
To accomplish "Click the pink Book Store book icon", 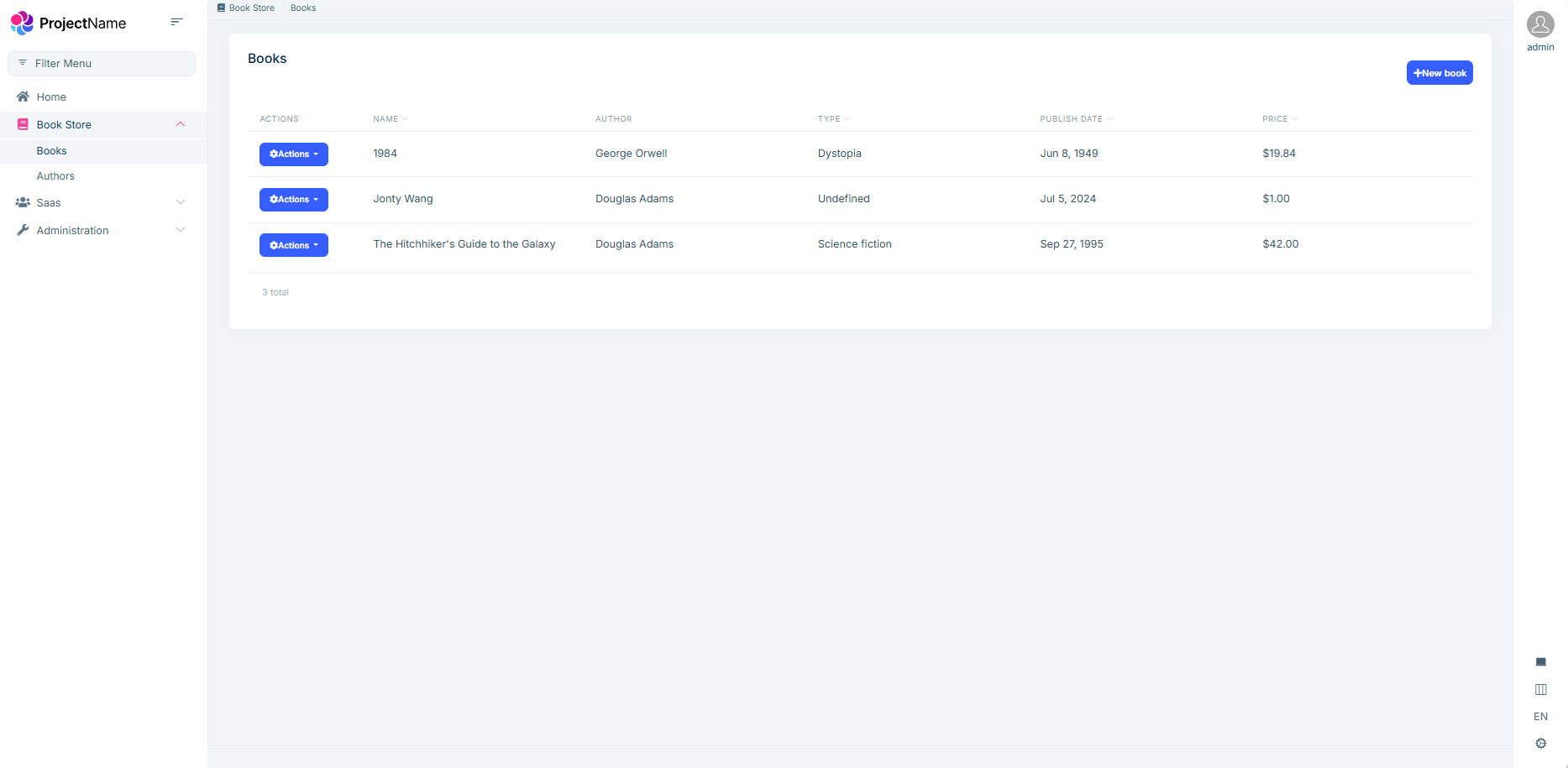I will coord(23,124).
